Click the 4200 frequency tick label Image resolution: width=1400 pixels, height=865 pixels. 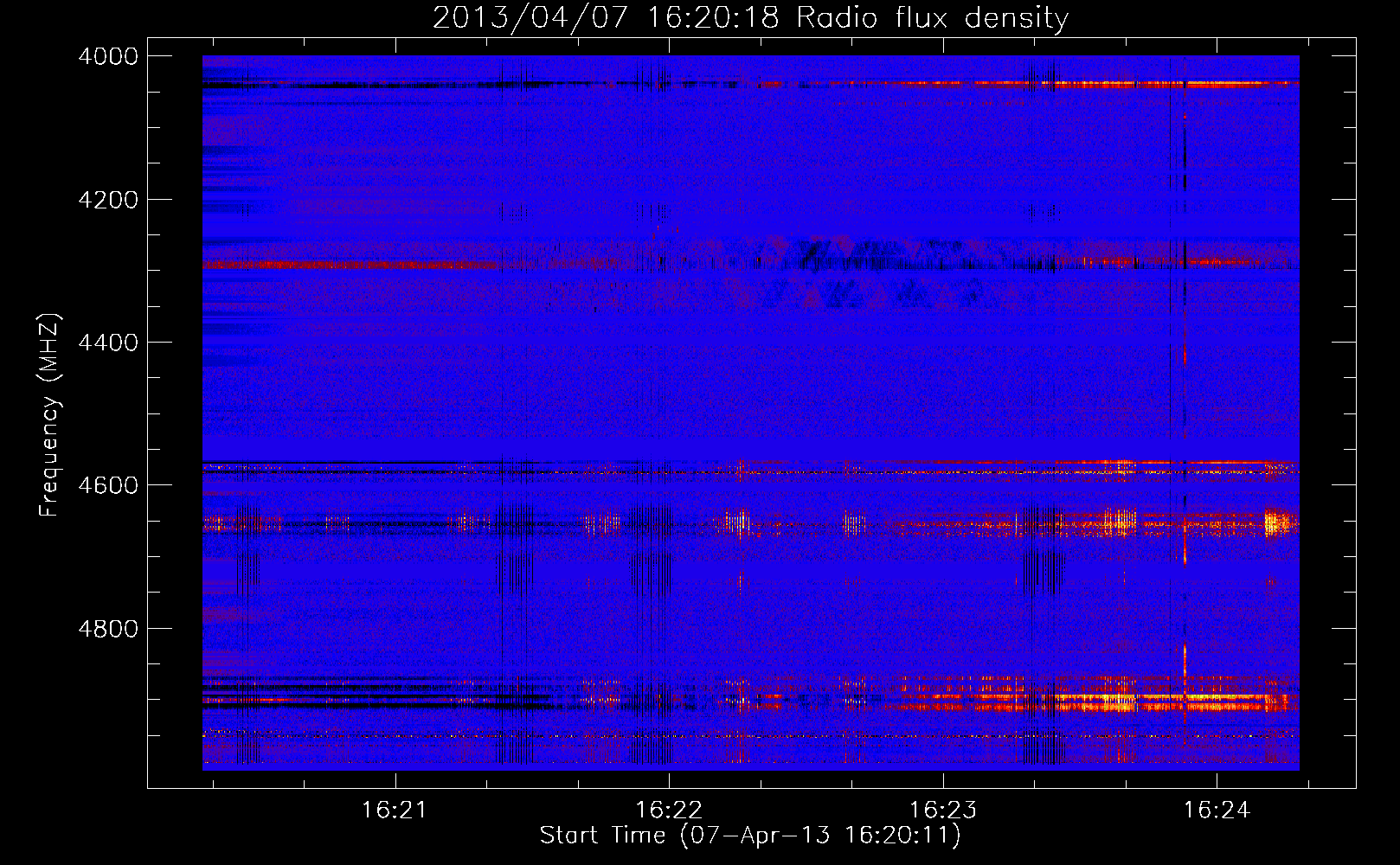108,200
